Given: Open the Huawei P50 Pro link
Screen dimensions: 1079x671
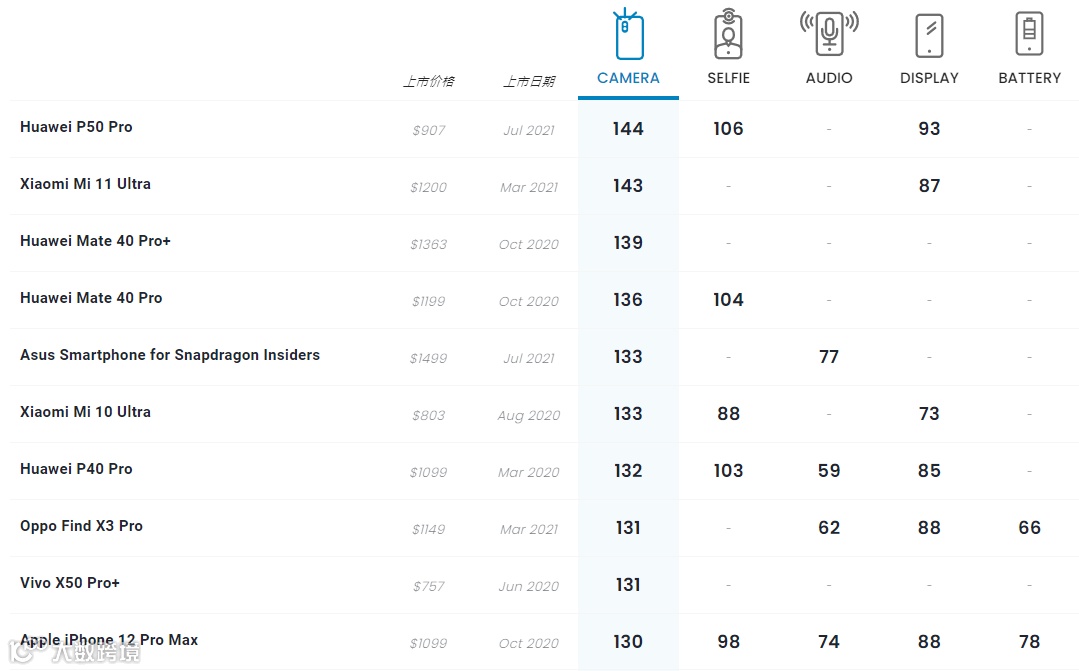Looking at the screenshot, I should coord(76,127).
